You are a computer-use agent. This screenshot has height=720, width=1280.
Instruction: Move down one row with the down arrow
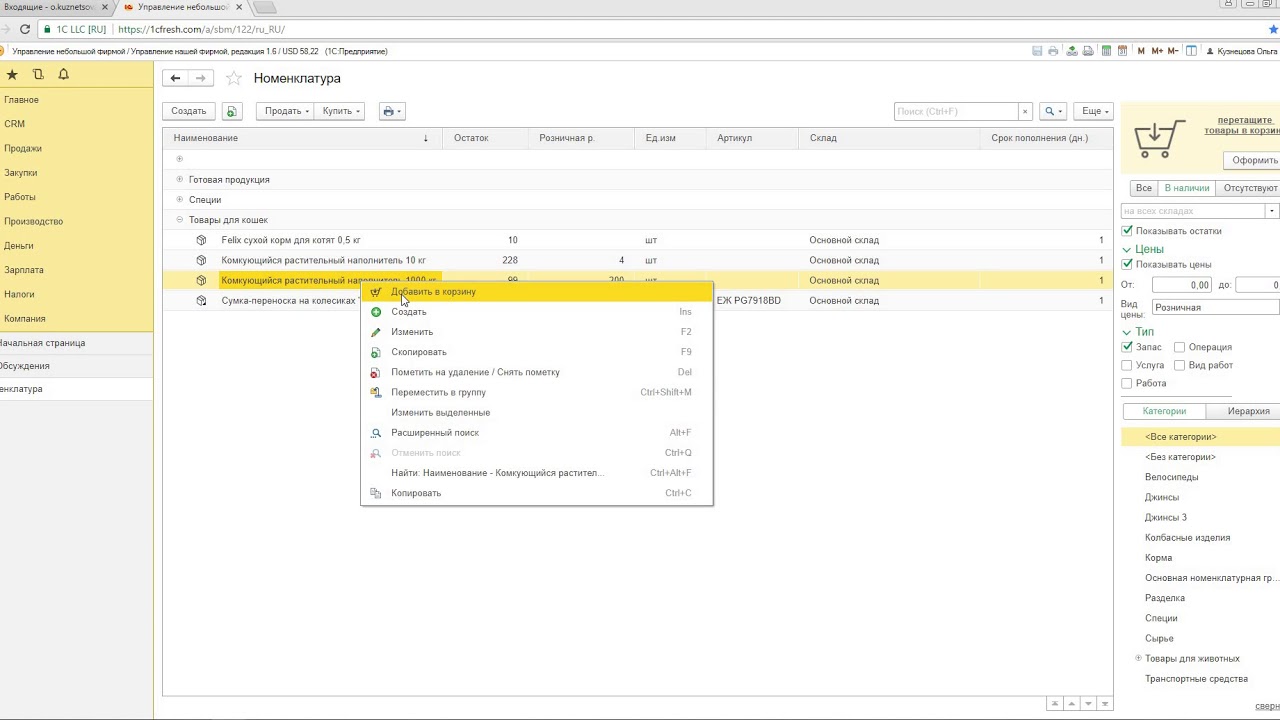tap(1088, 704)
